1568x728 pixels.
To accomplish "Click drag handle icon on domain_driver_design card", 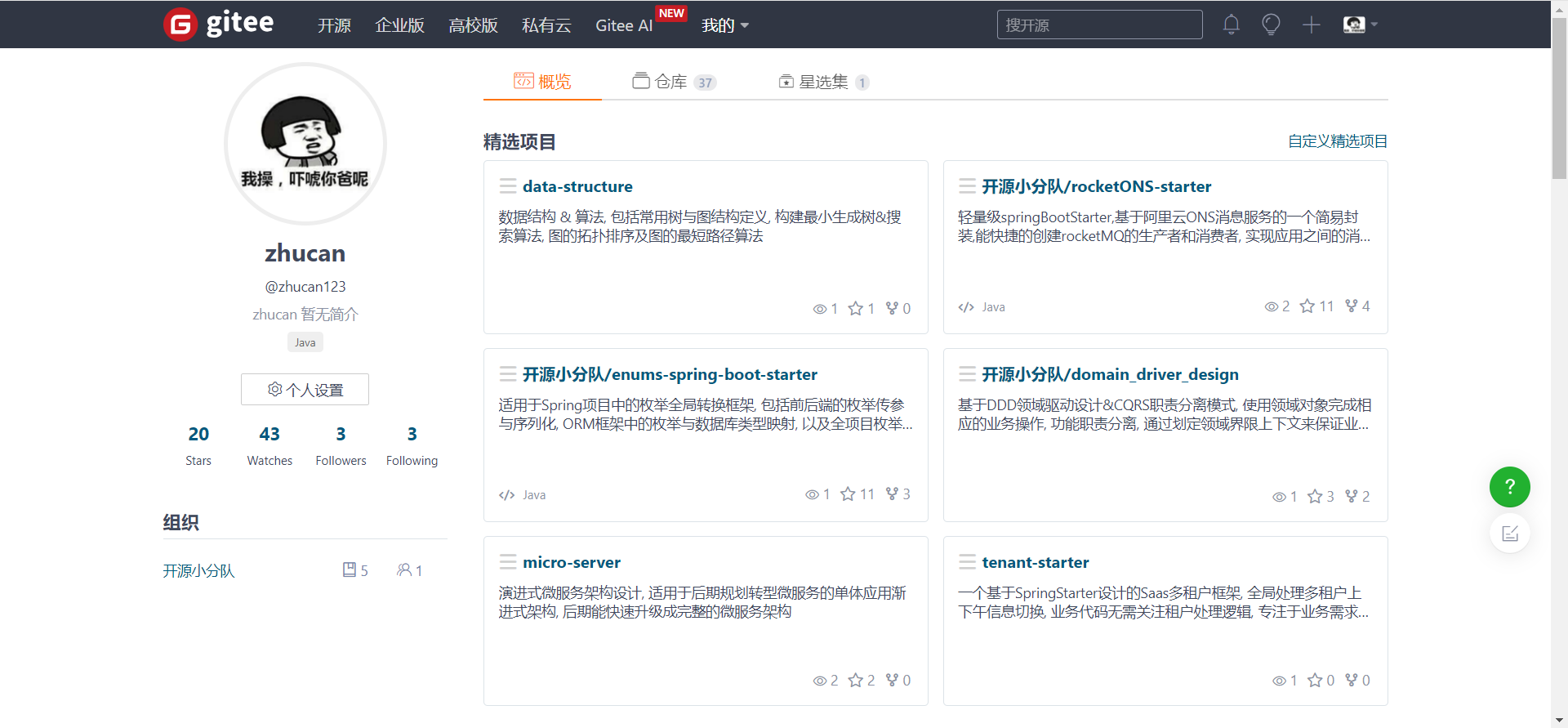I will click(967, 374).
